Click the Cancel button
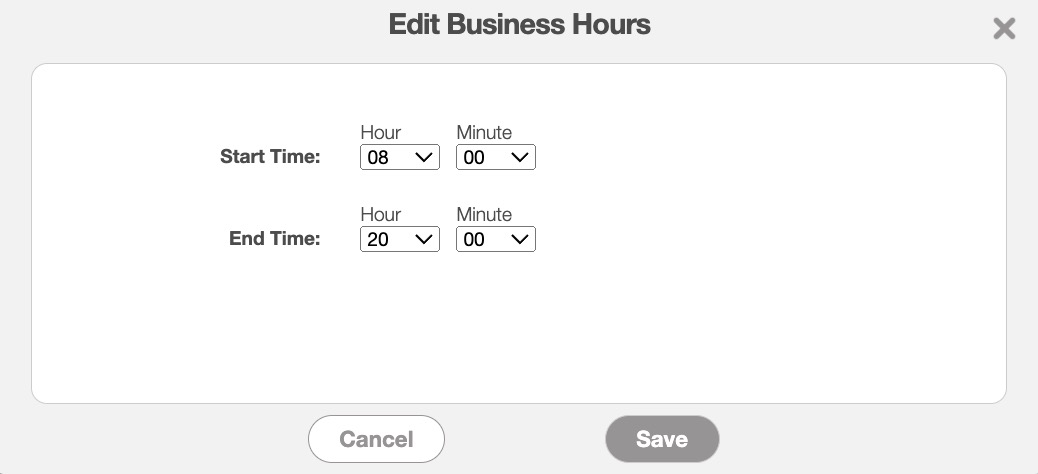Viewport: 1038px width, 474px height. [x=376, y=439]
